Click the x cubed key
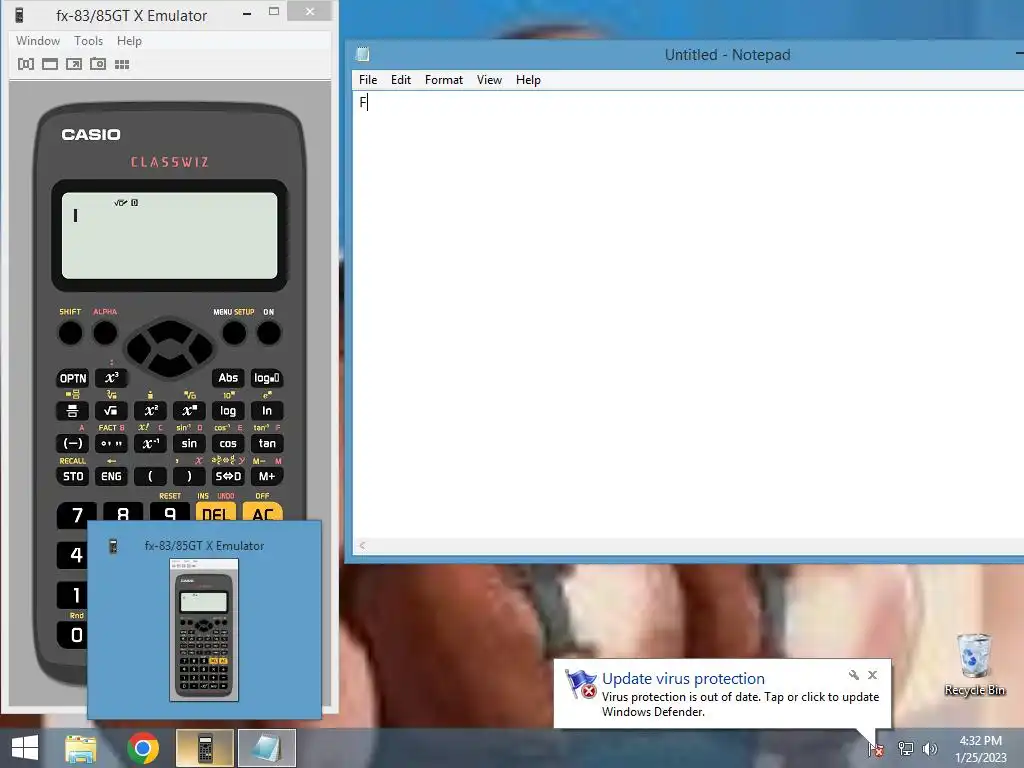Image resolution: width=1024 pixels, height=768 pixels. (111, 378)
